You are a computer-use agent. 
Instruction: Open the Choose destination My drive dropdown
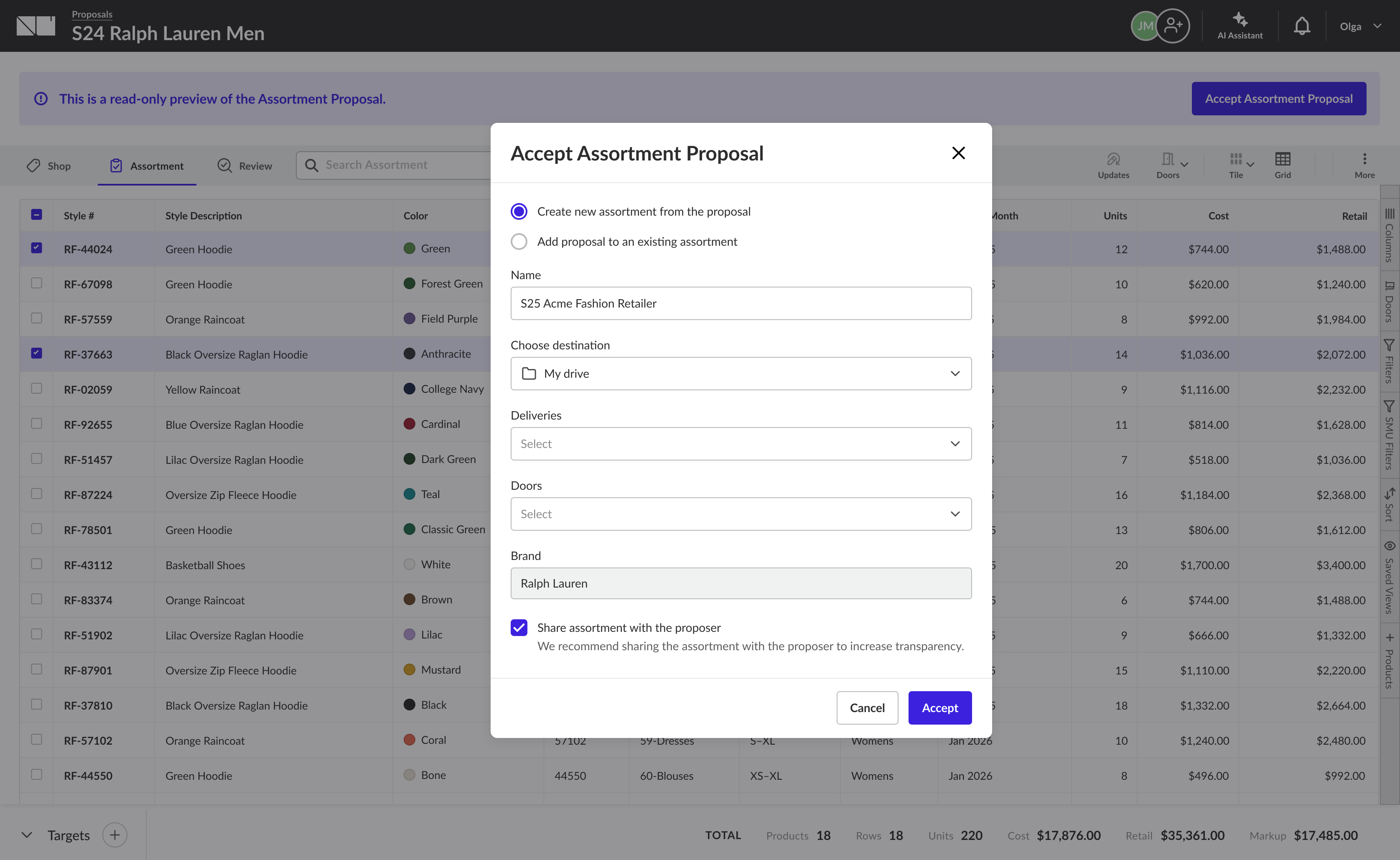click(x=741, y=374)
